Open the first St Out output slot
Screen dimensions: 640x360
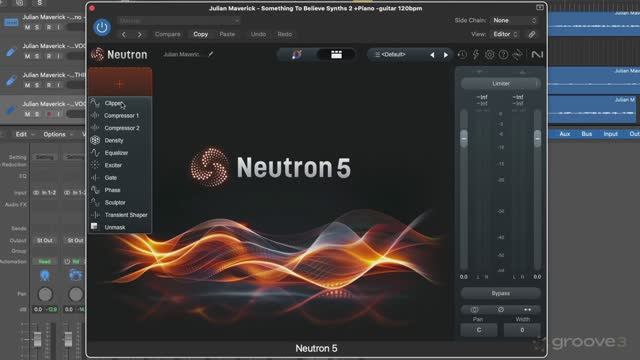click(x=45, y=240)
